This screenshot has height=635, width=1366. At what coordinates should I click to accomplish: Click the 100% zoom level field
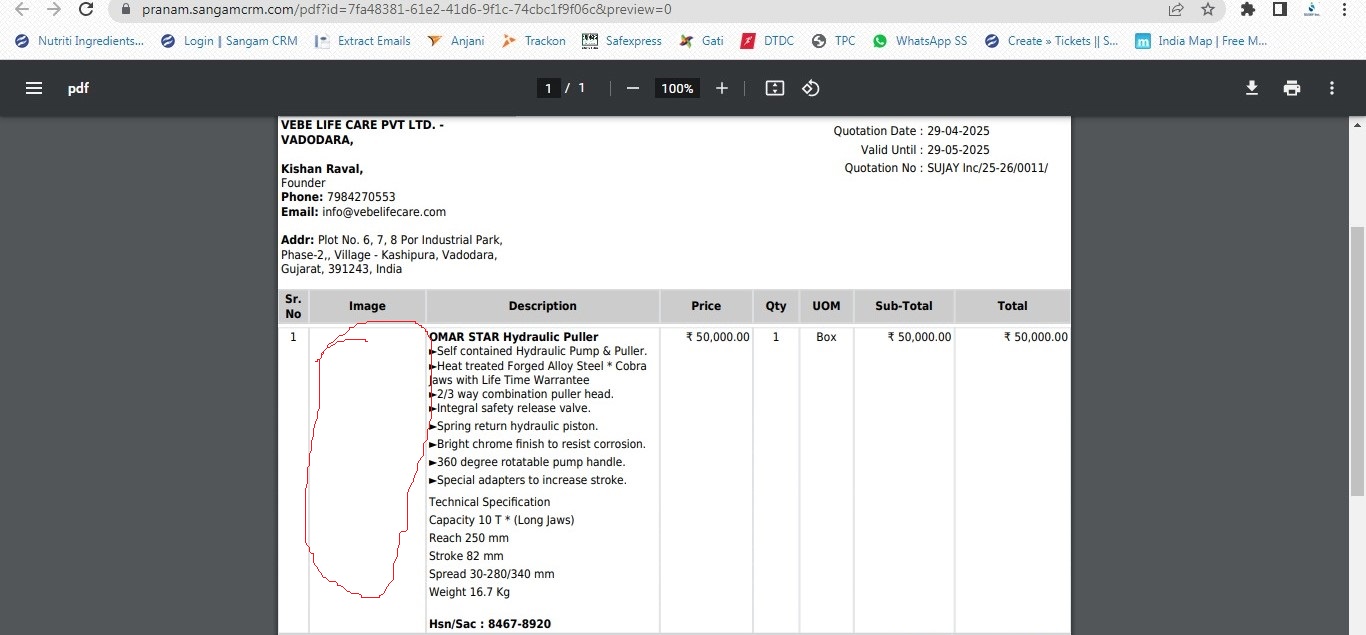click(677, 88)
